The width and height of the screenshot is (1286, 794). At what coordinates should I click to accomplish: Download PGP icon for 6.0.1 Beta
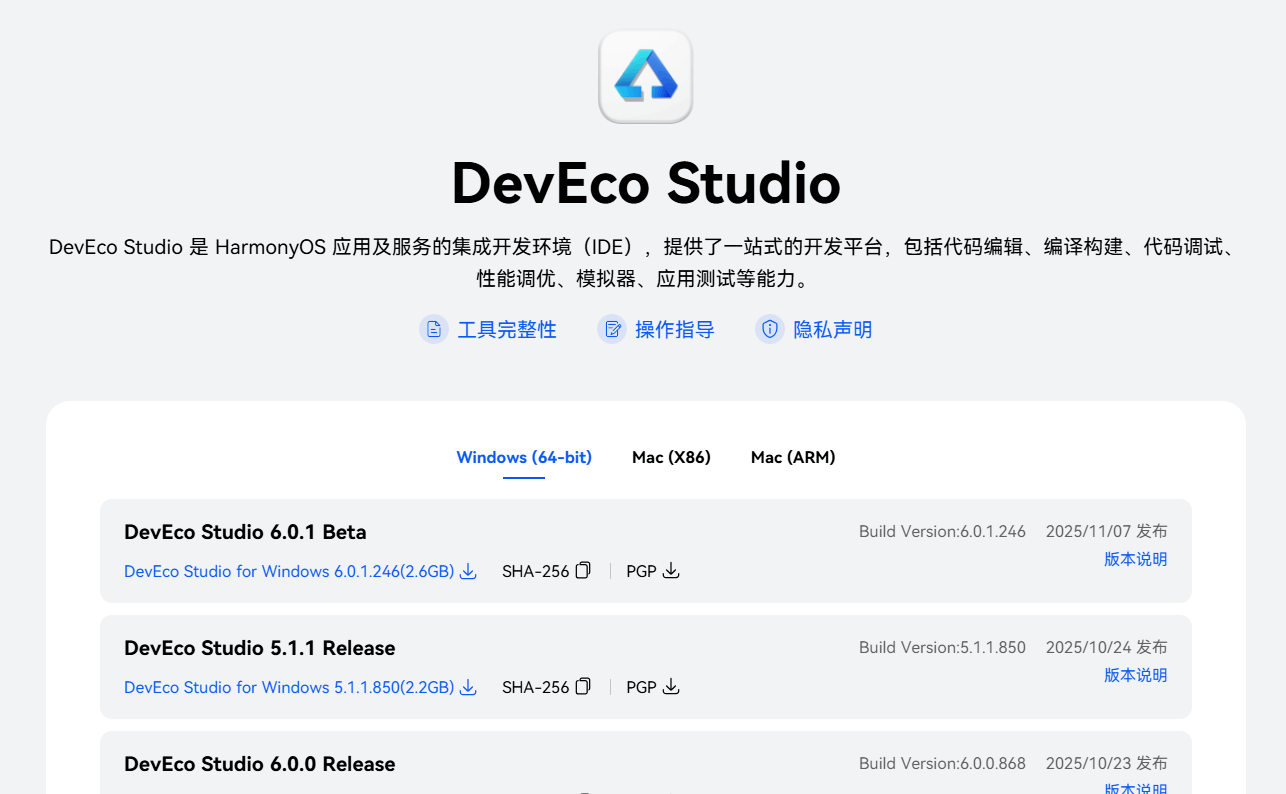click(x=671, y=570)
